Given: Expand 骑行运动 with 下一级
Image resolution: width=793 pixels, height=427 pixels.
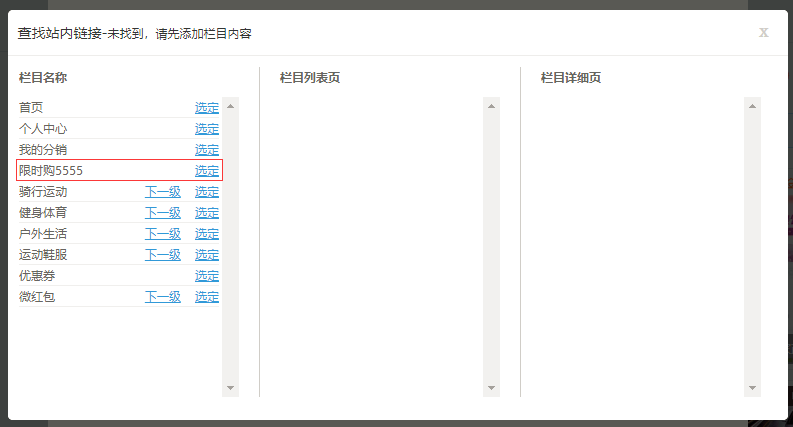Looking at the screenshot, I should pos(163,192).
